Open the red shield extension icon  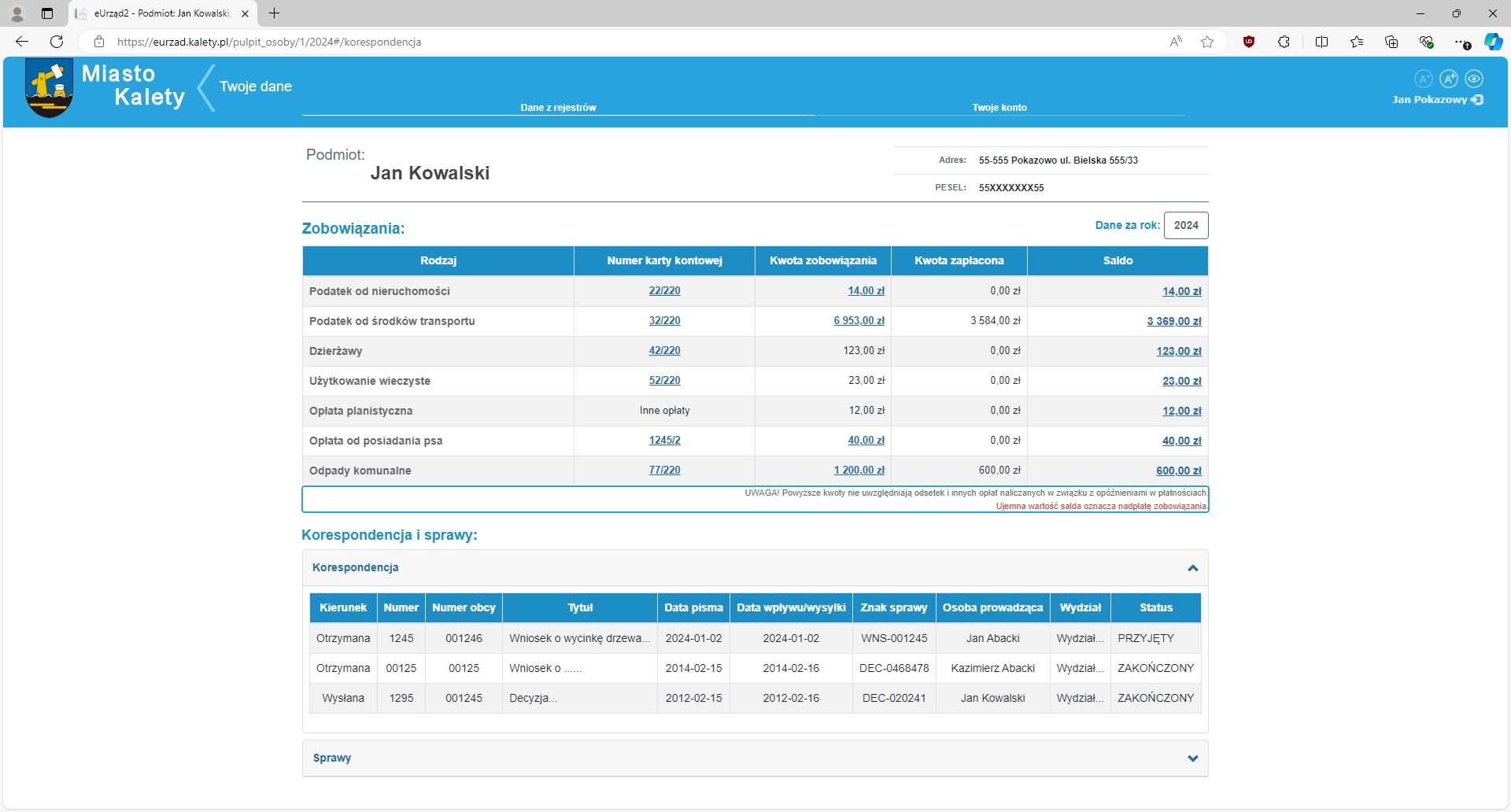(x=1249, y=42)
